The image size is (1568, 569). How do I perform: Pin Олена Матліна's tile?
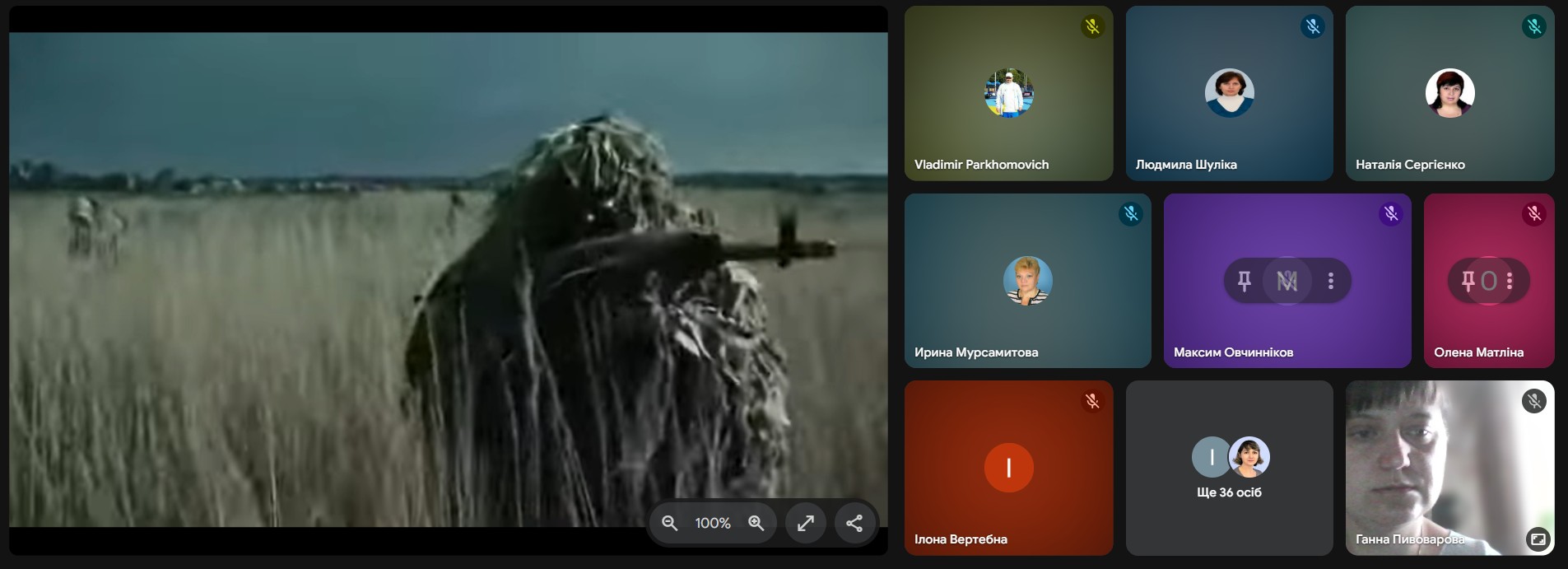tap(1468, 282)
